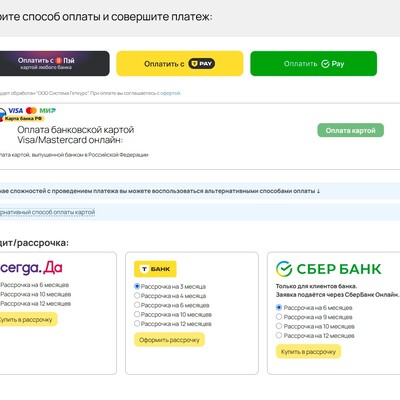Pay with T-Pay yellow button

coord(180,64)
